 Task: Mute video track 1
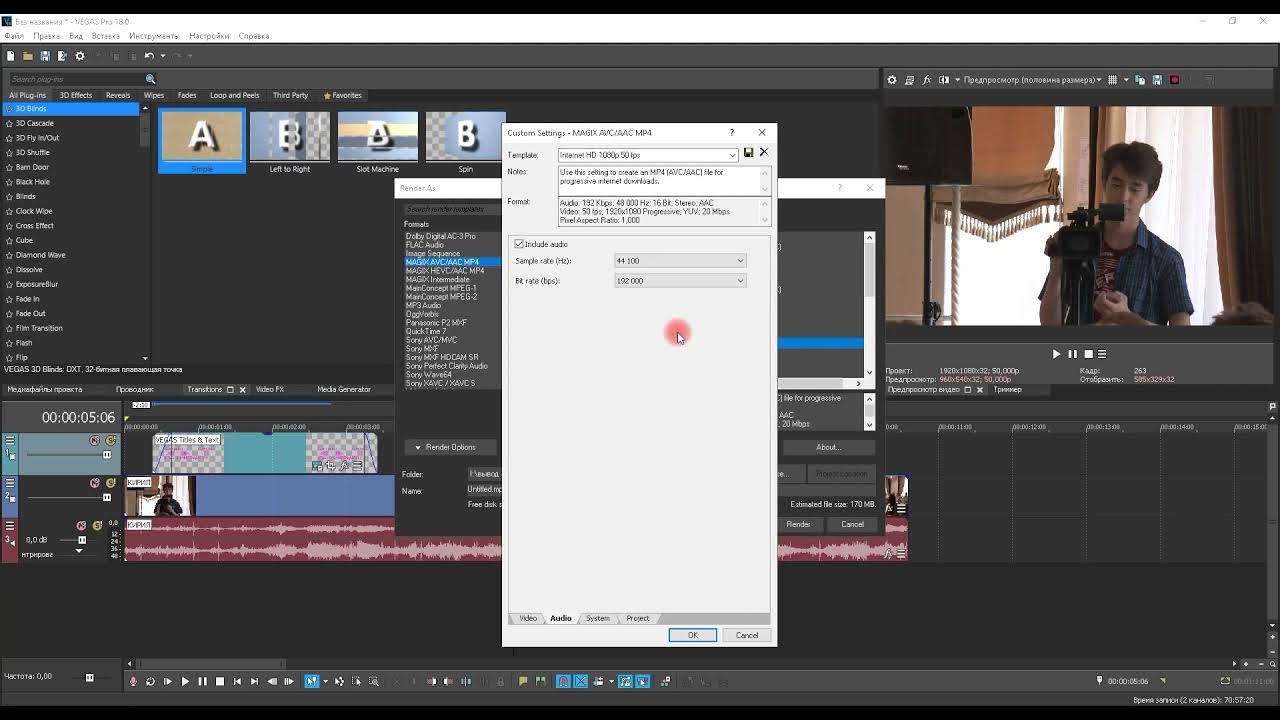pos(95,440)
